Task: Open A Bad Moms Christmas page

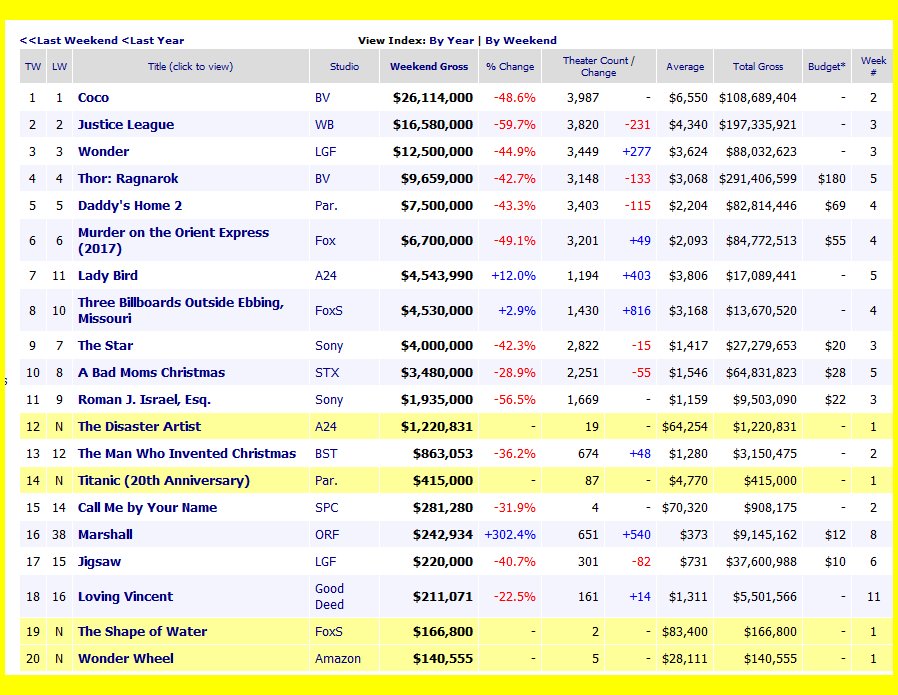Action: click(x=152, y=373)
